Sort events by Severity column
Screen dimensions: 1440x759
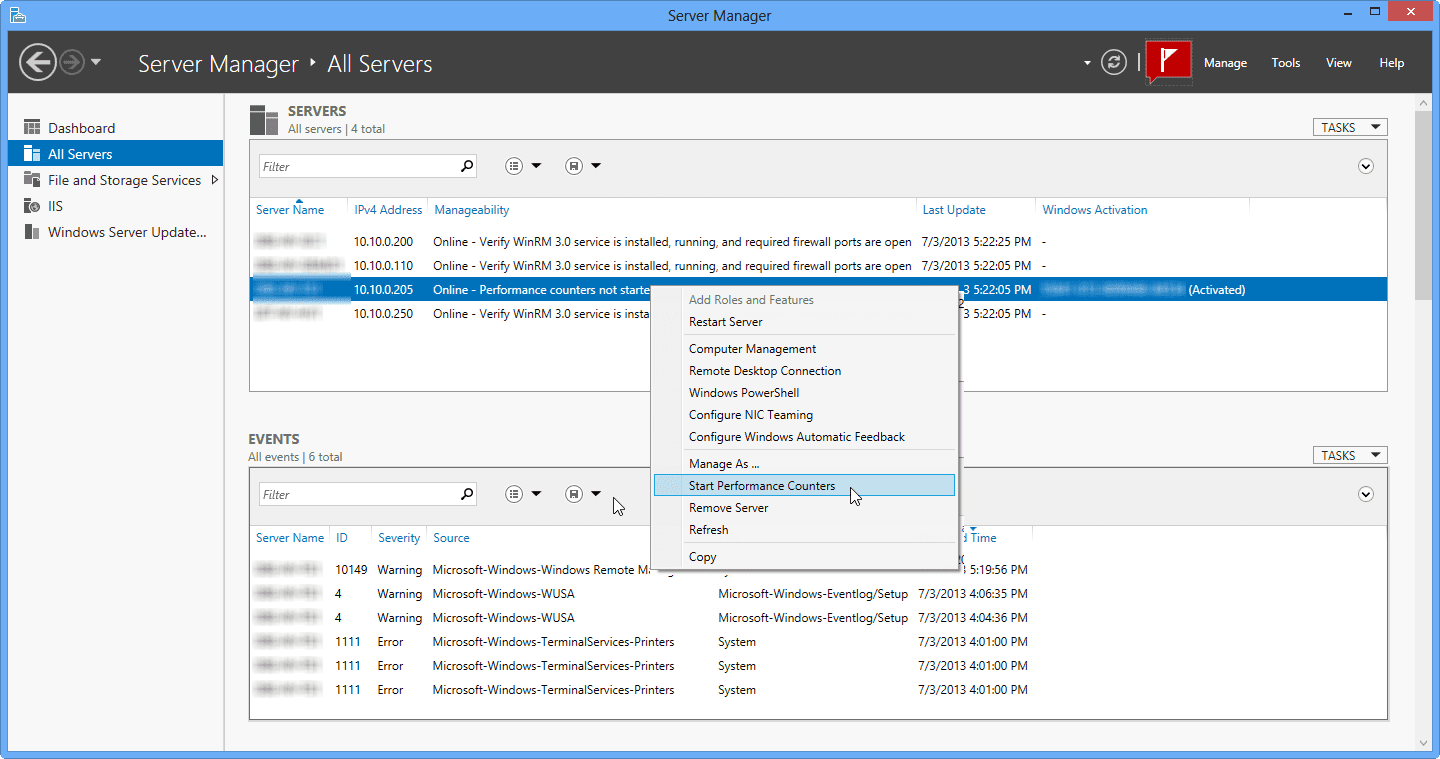tap(399, 538)
